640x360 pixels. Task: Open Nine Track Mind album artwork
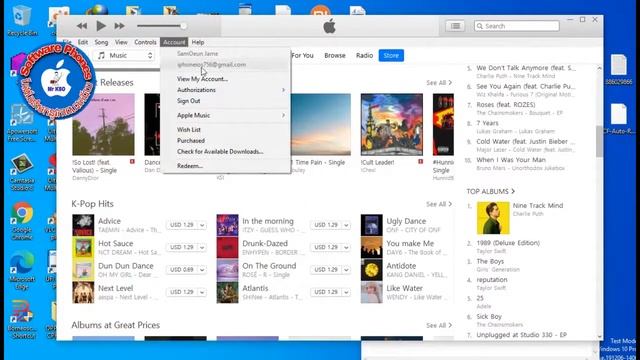point(493,218)
